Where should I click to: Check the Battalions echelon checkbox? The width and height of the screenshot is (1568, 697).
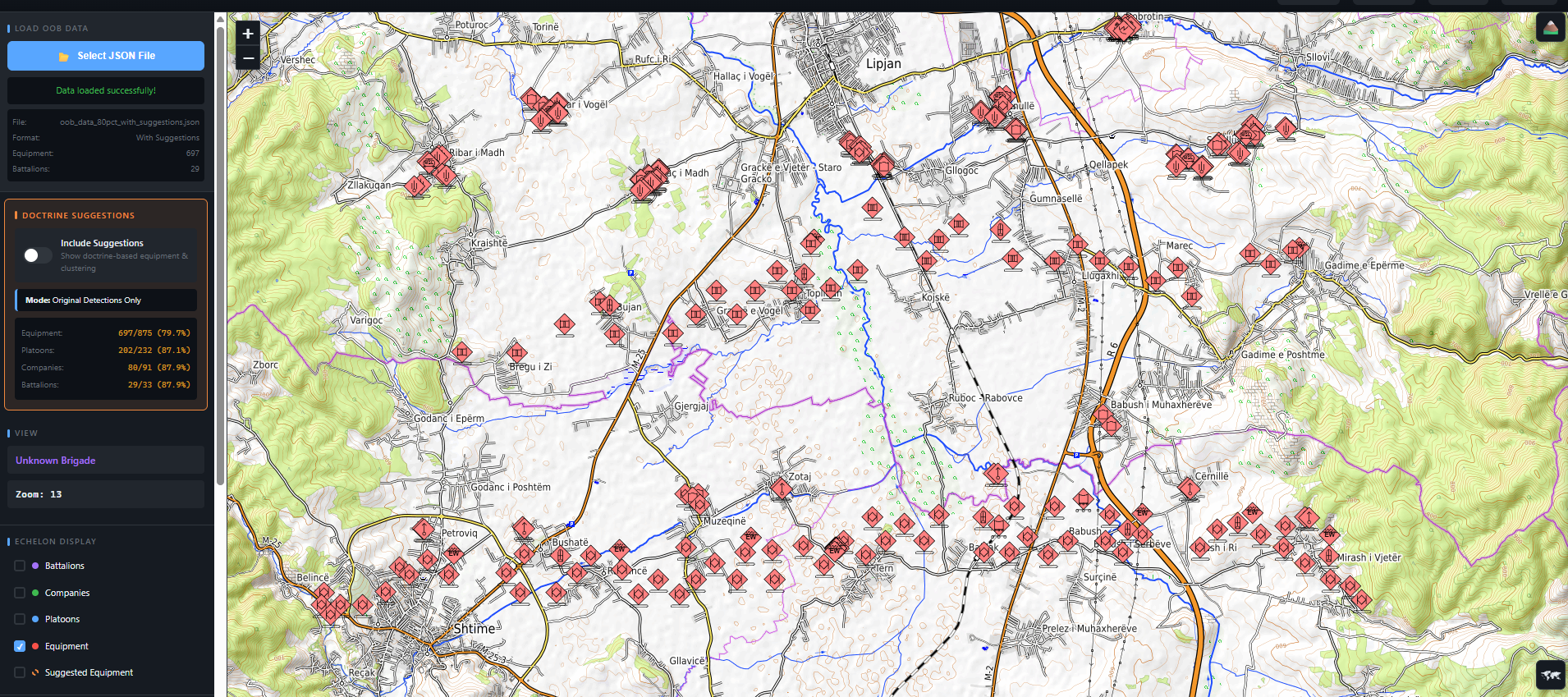(x=20, y=566)
